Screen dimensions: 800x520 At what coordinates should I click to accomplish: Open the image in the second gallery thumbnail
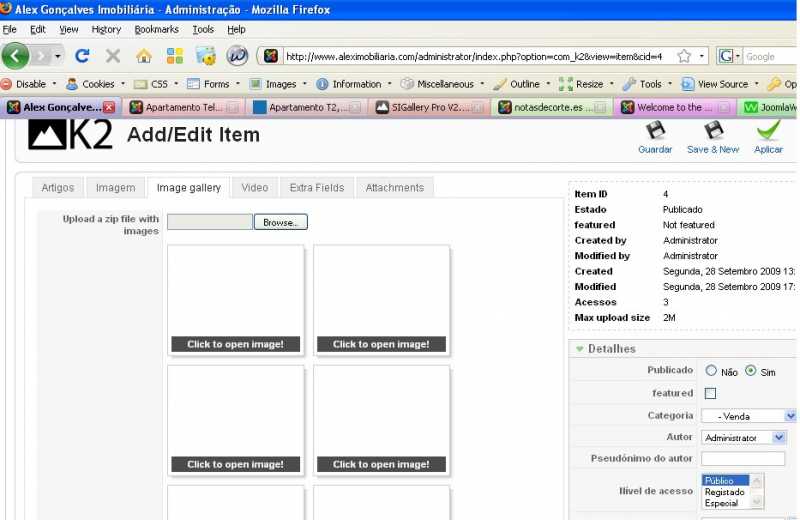(x=381, y=344)
